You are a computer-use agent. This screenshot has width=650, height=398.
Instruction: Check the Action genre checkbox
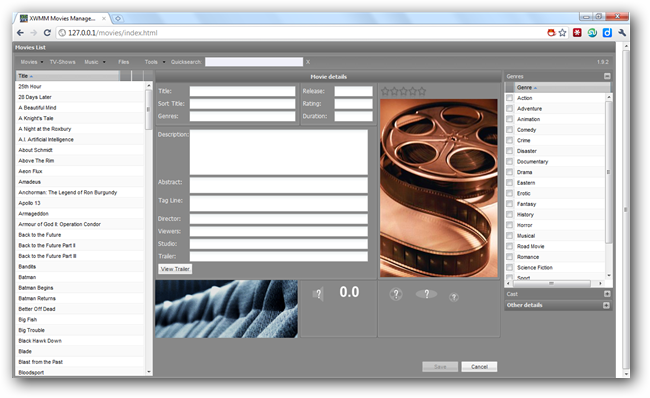[x=509, y=98]
